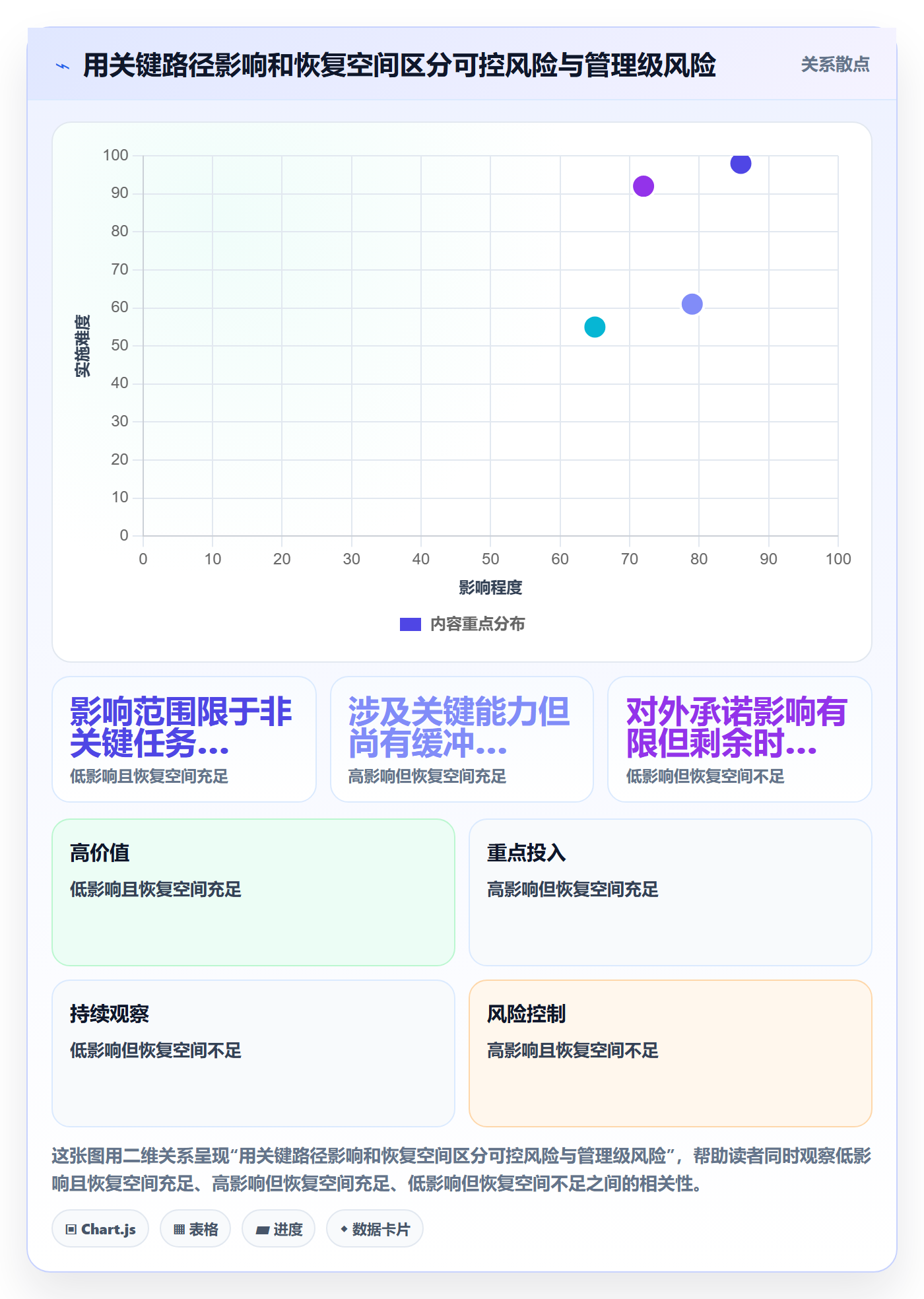Click the bar icon in 进度 chip
The image size is (924, 1299).
(x=263, y=1230)
